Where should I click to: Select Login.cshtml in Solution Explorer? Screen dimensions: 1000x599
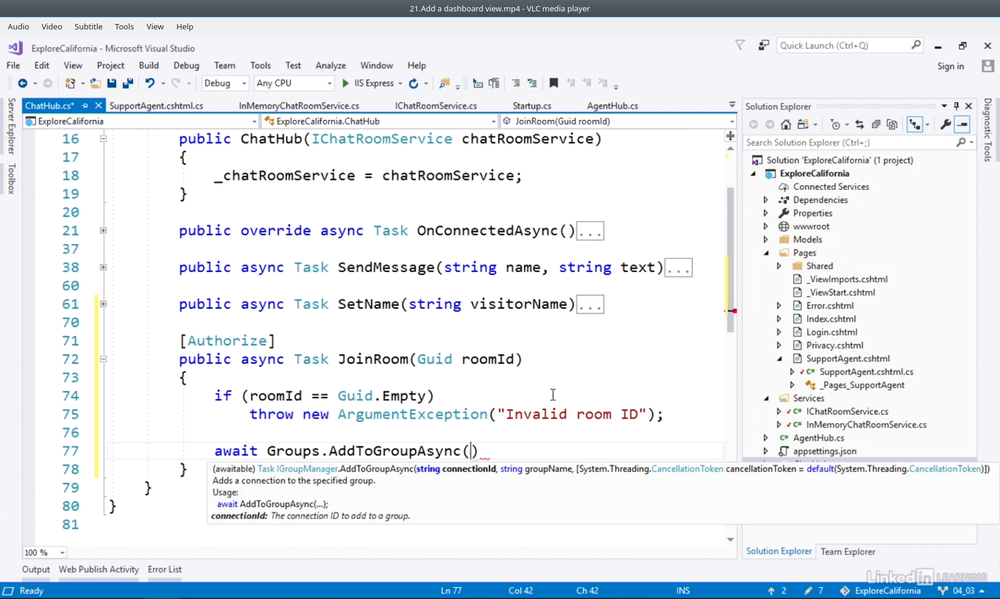pyautogui.click(x=831, y=332)
